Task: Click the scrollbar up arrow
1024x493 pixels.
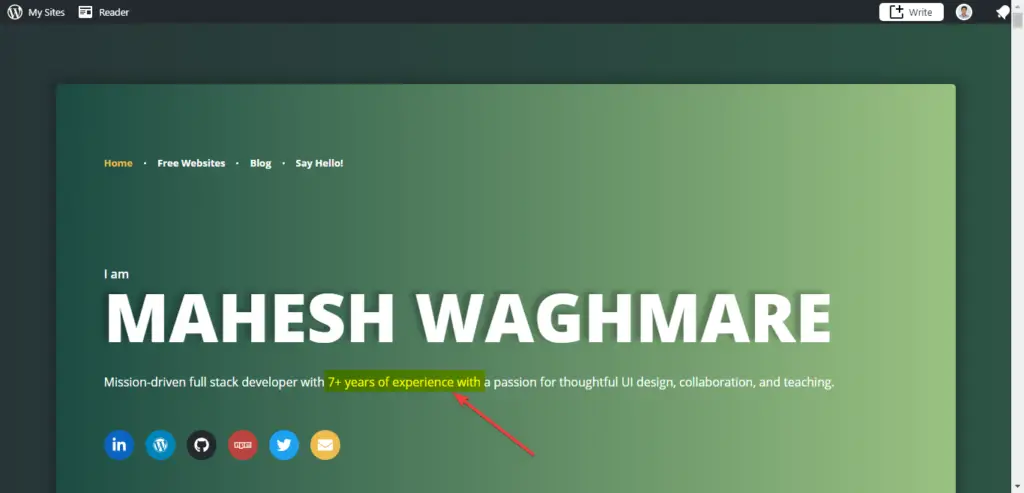Action: (x=1017, y=5)
